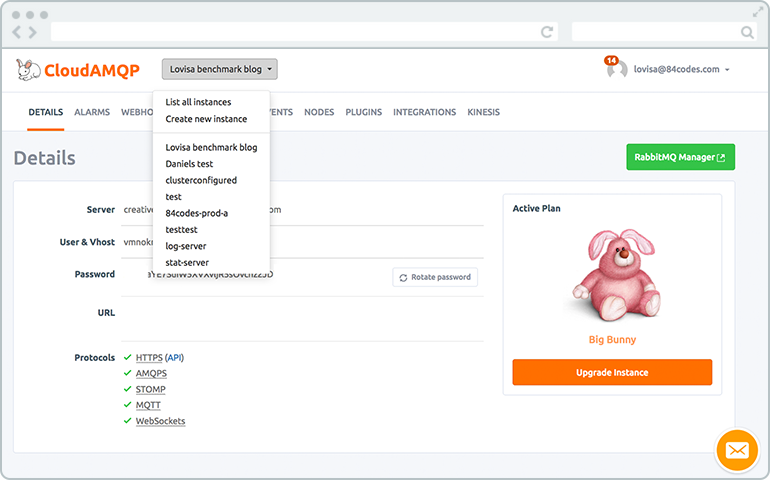
Task: Open the user avatar with 14 notifications
Action: pos(616,68)
